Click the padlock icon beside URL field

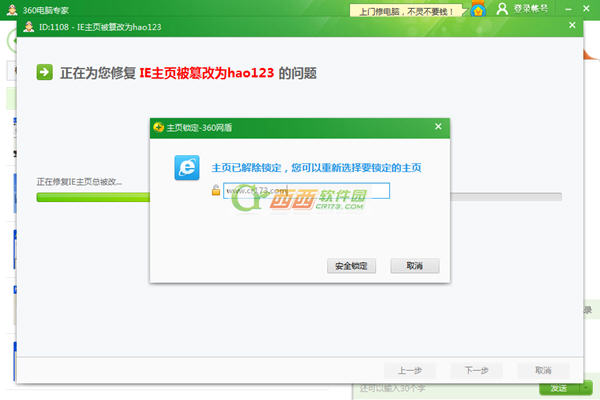[x=216, y=190]
